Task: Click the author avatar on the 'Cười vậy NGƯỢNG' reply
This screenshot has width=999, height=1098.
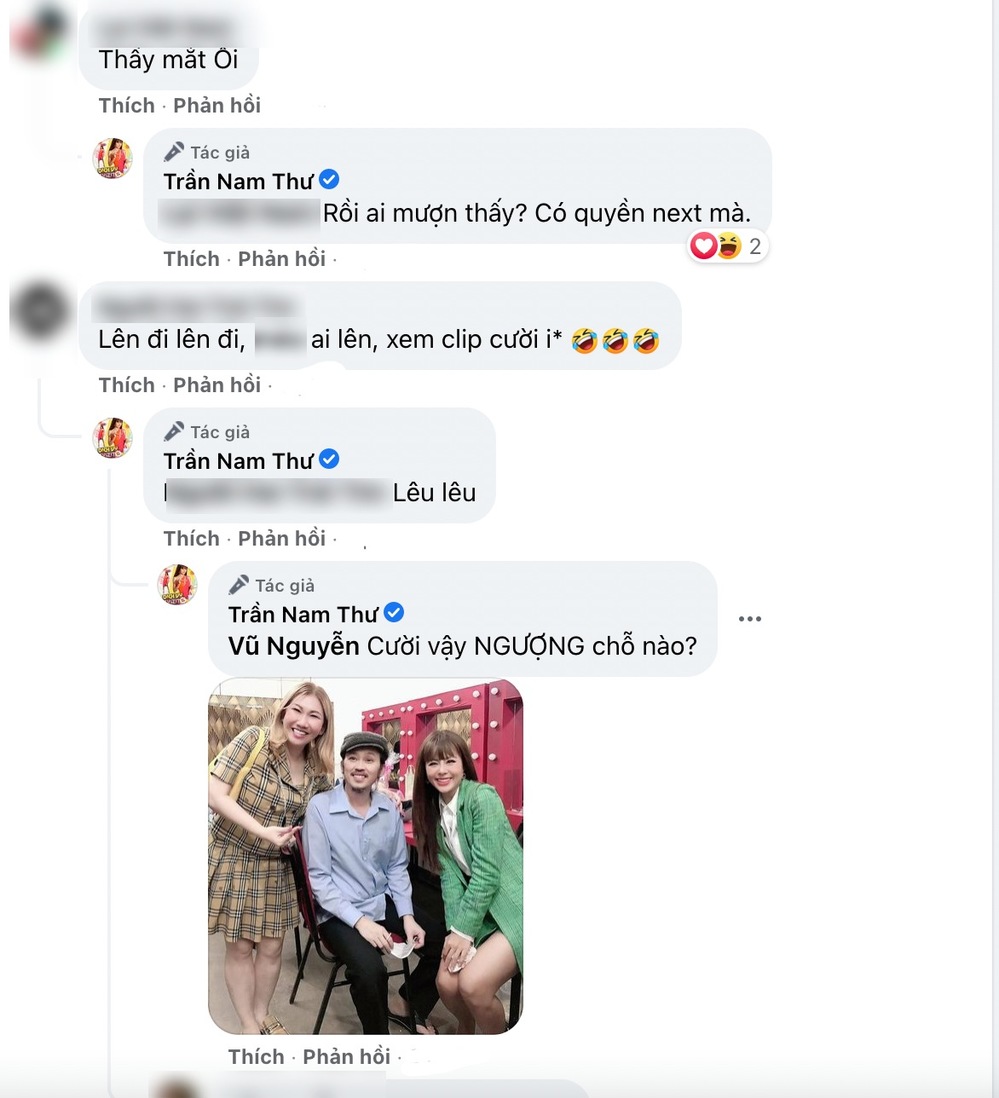Action: (x=178, y=584)
